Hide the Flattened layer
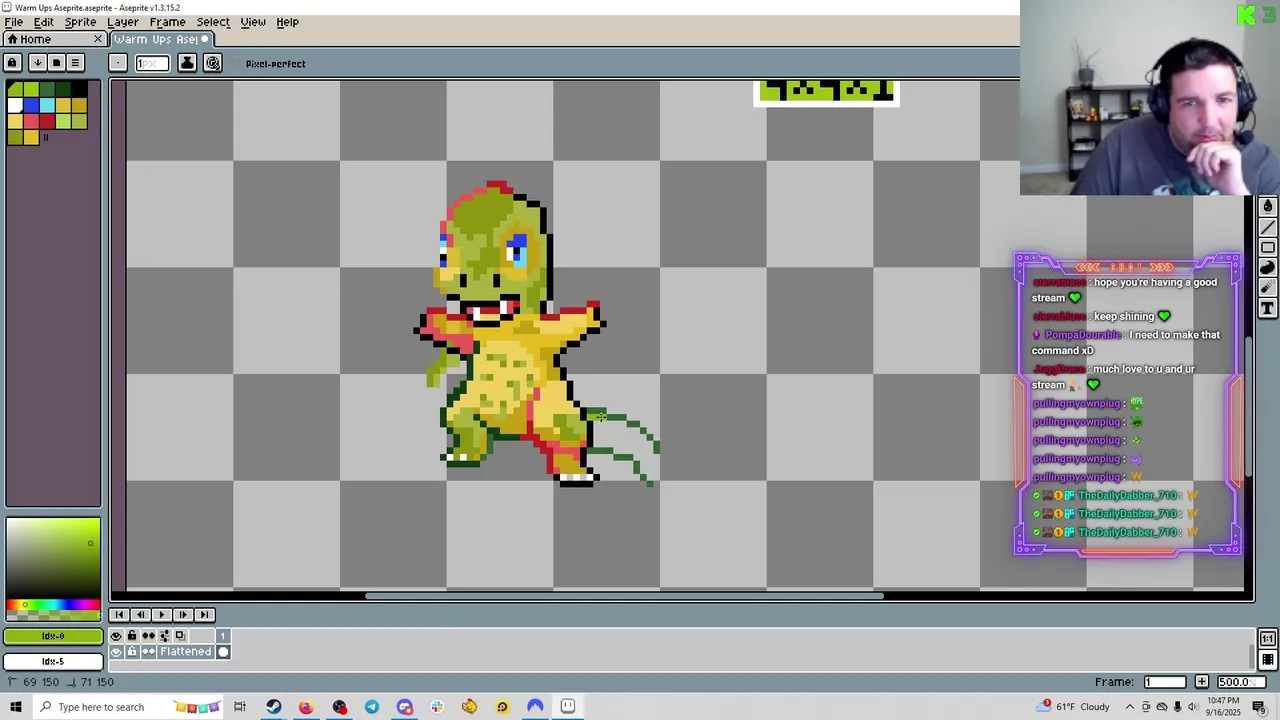Viewport: 1280px width, 720px height. click(x=116, y=652)
